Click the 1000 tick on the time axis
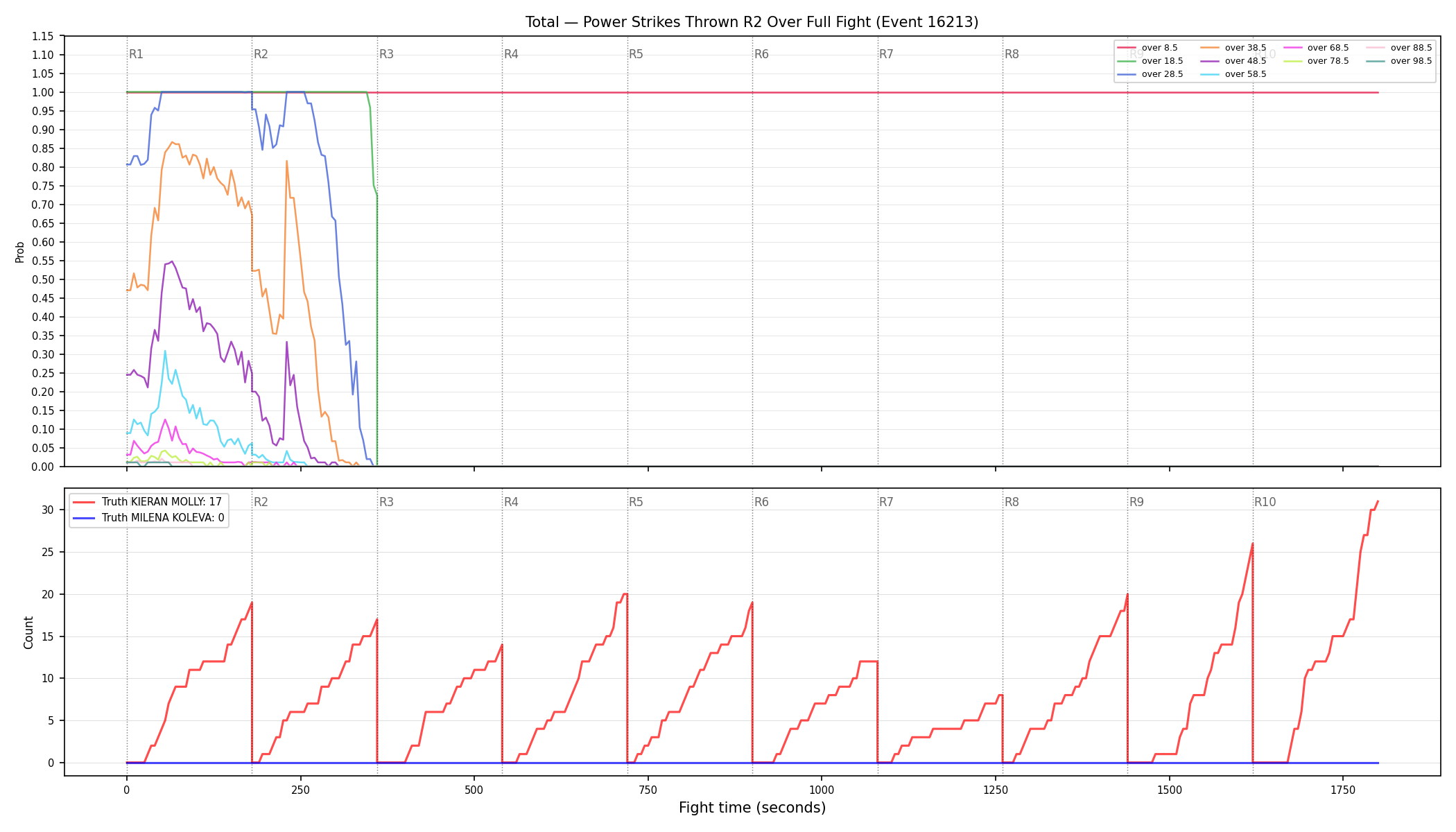1456x832 pixels. click(822, 790)
